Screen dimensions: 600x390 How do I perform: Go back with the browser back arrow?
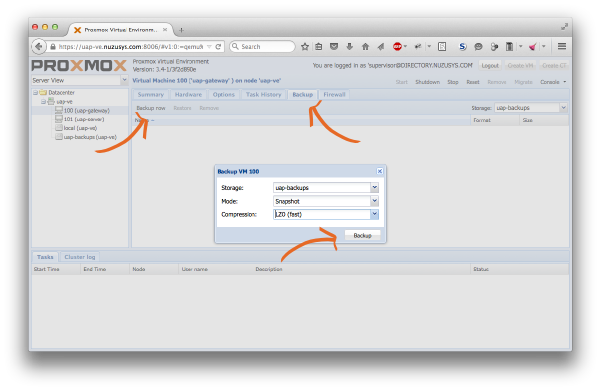[x=39, y=47]
